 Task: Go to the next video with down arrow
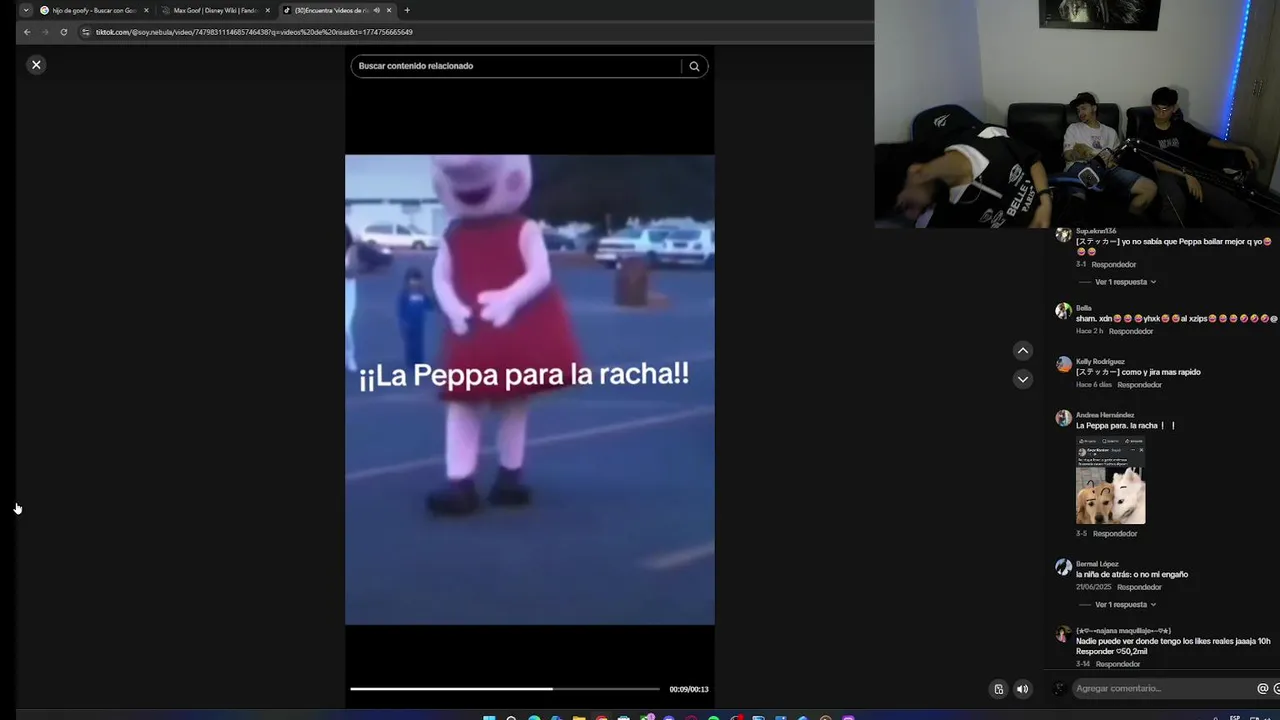[x=1022, y=379]
